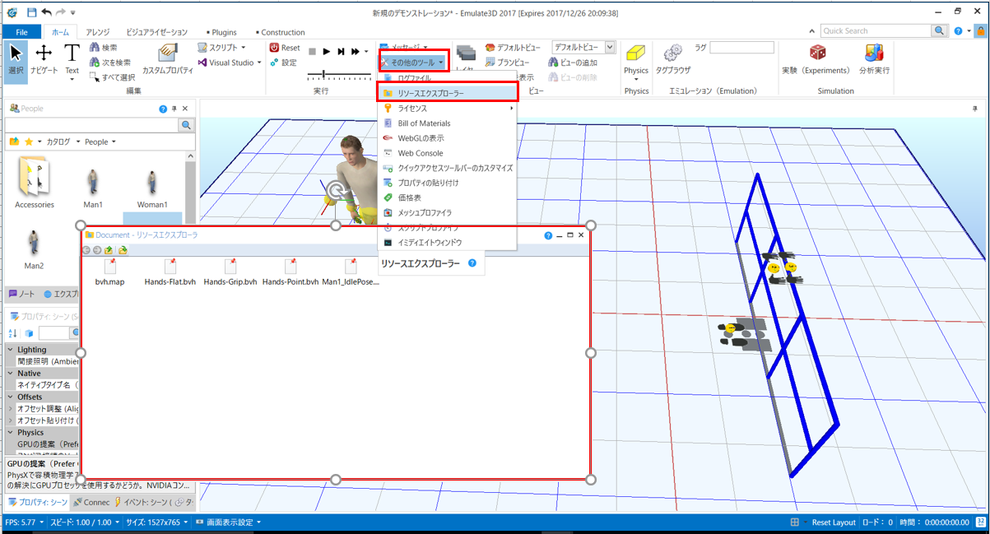Select Hands-Flat.bvh file
The image size is (990, 534).
pyautogui.click(x=170, y=271)
